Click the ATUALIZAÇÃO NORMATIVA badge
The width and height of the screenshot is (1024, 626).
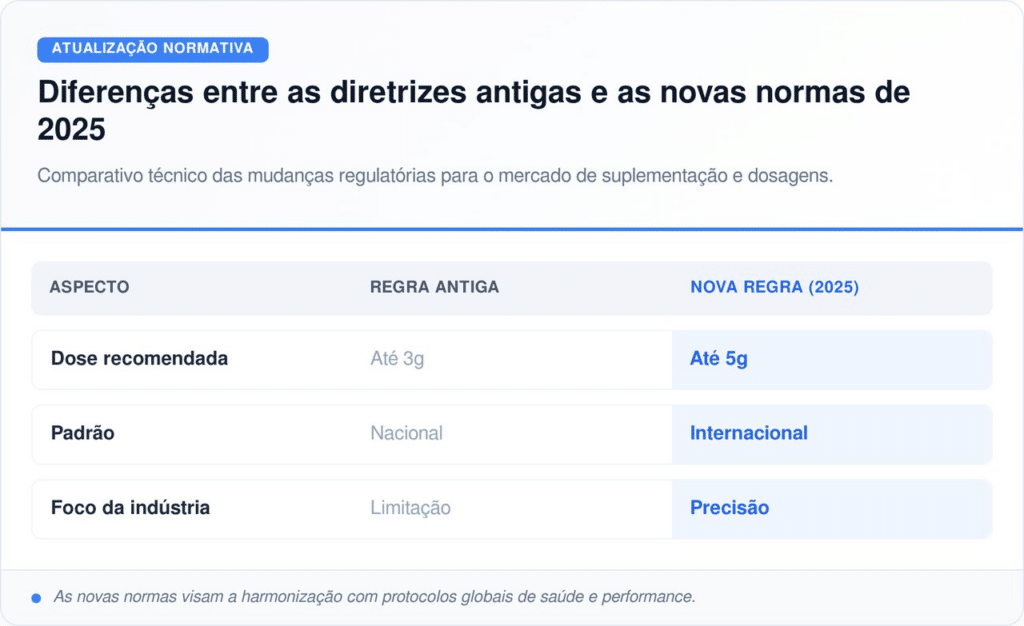click(152, 49)
